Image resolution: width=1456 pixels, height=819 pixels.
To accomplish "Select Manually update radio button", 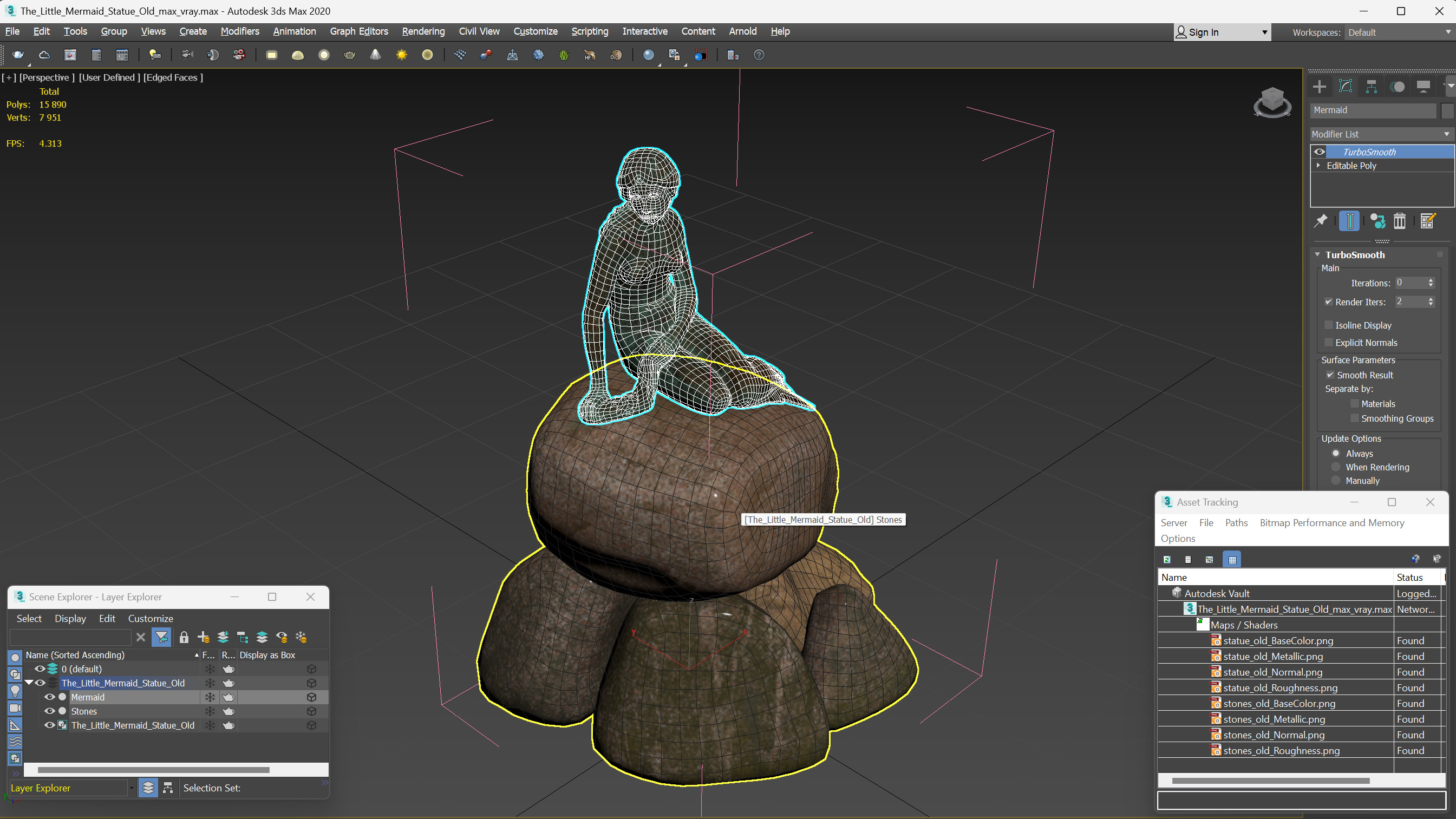I will pyautogui.click(x=1336, y=481).
